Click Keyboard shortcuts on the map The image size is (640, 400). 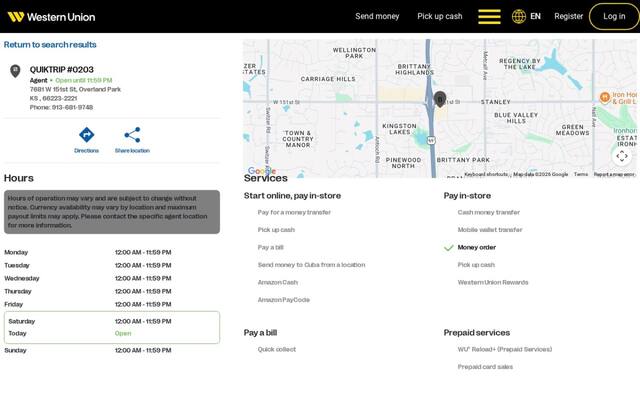coord(486,174)
